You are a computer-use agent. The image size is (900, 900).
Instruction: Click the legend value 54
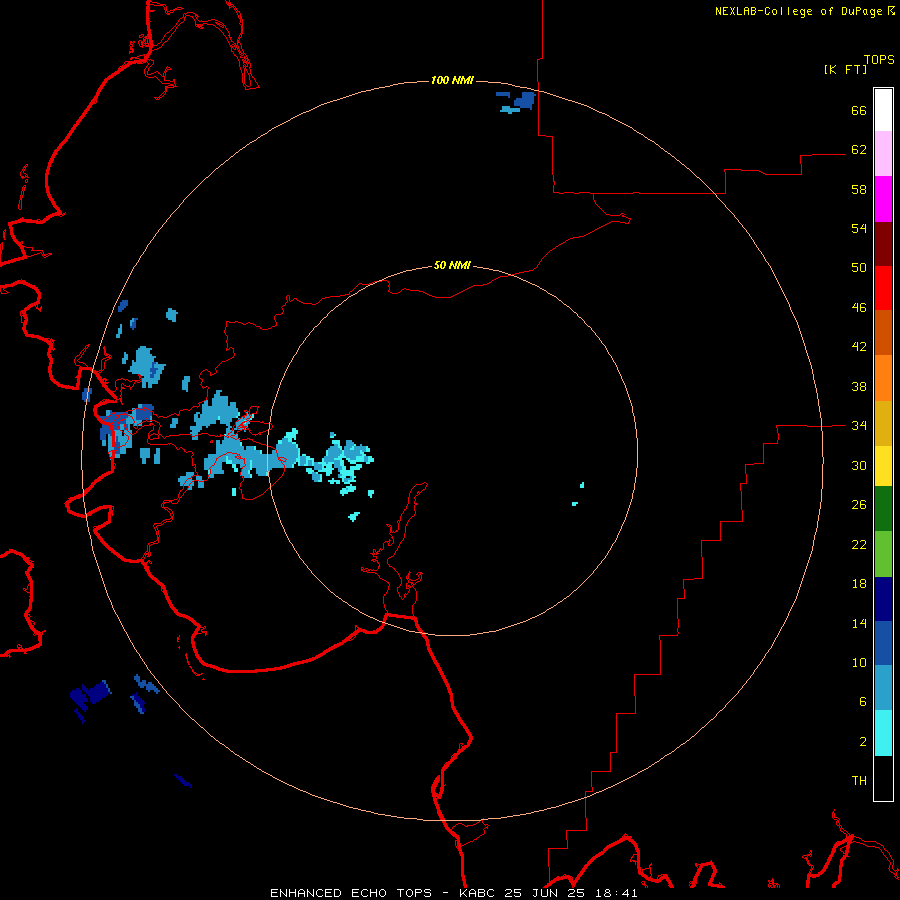pyautogui.click(x=859, y=228)
